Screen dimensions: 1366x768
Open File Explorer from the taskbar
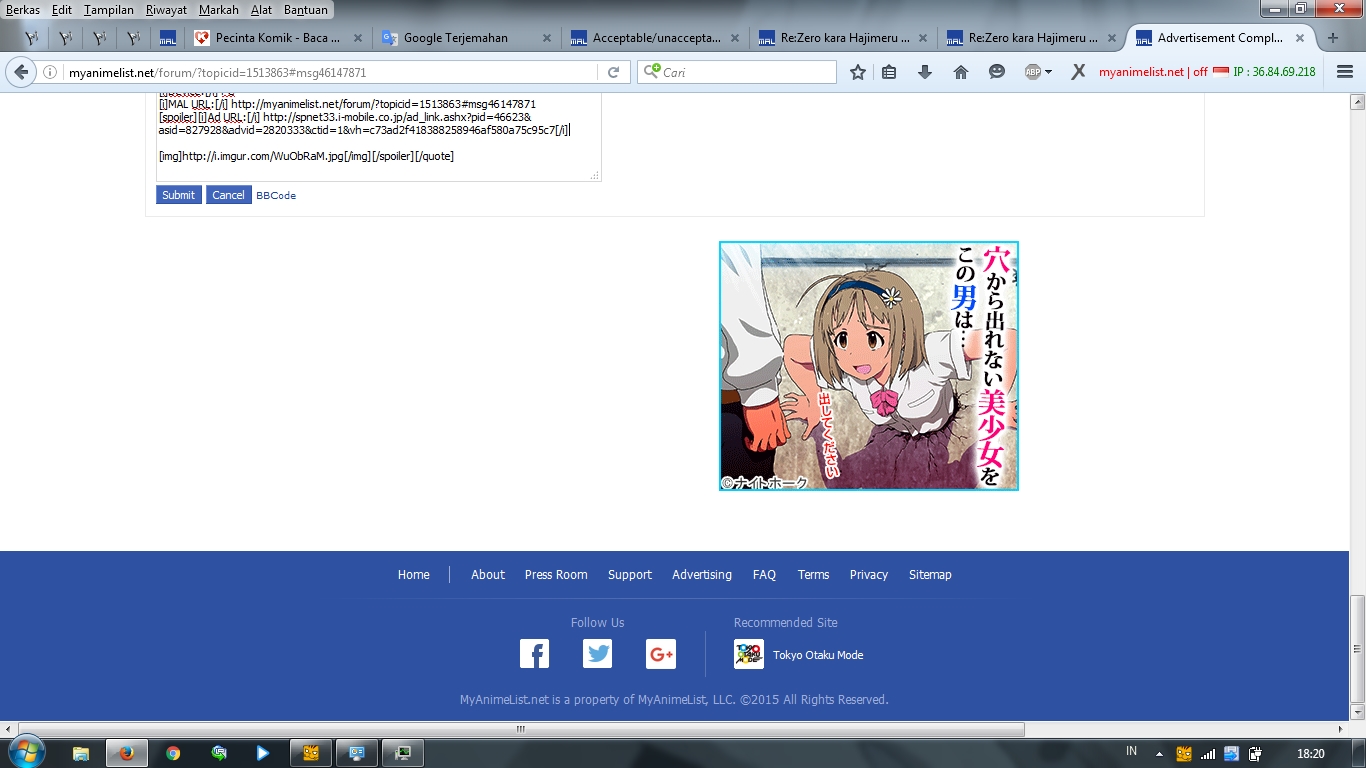click(81, 753)
